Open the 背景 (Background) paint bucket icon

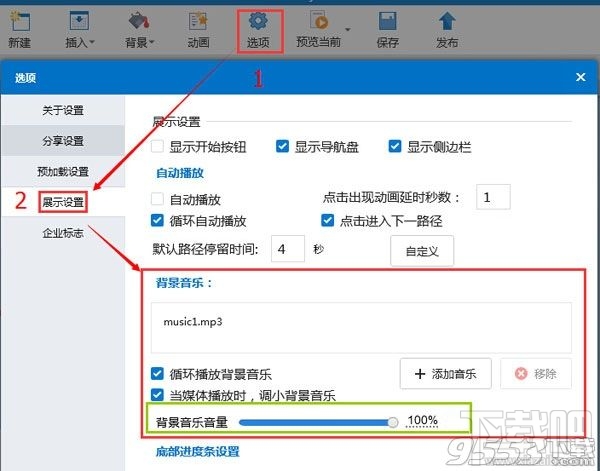point(139,21)
